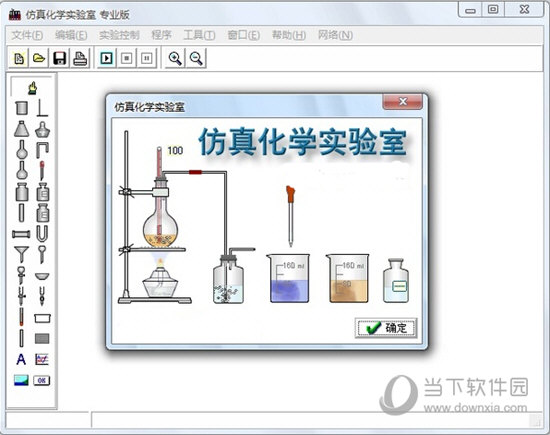The height and width of the screenshot is (435, 550).
Task: Select the round flask beside the bent tube
Action: click(x=22, y=150)
